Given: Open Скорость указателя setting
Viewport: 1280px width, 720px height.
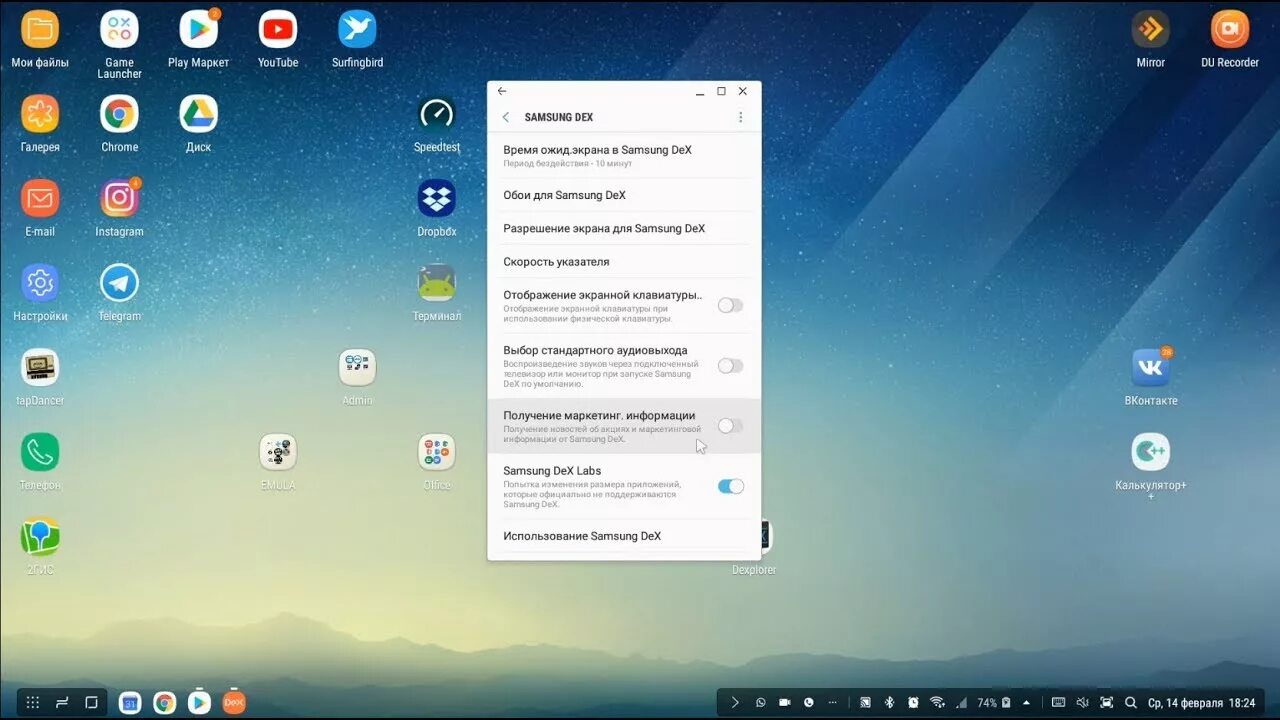Looking at the screenshot, I should click(x=624, y=261).
